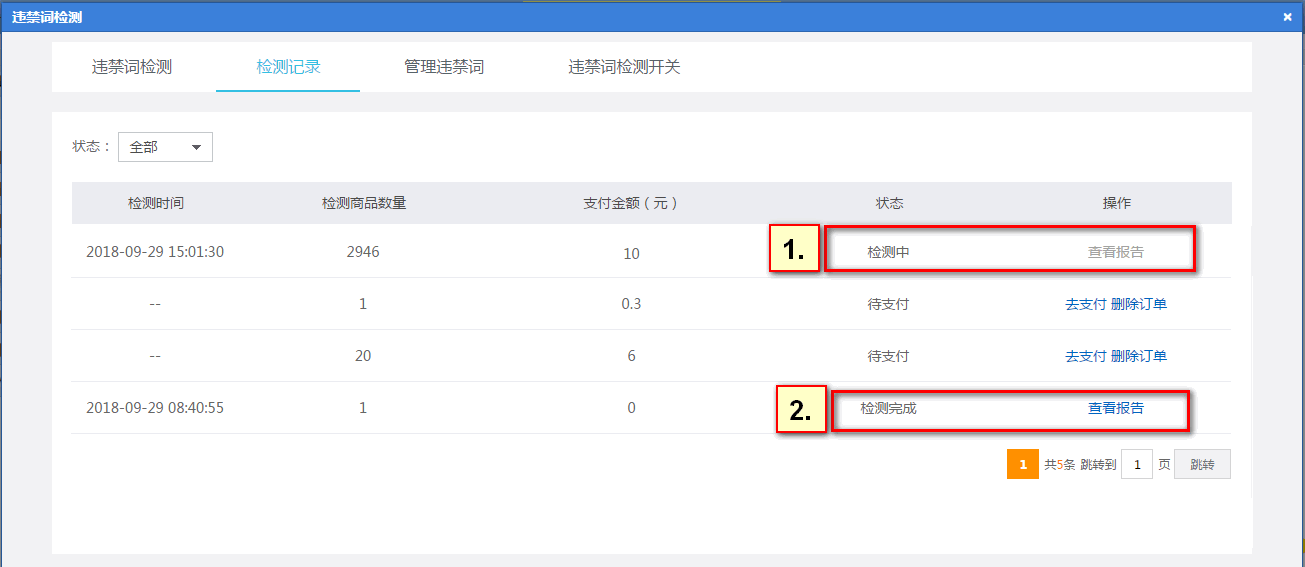Click the 支付金额（元） column header
The width and height of the screenshot is (1305, 567).
point(631,203)
